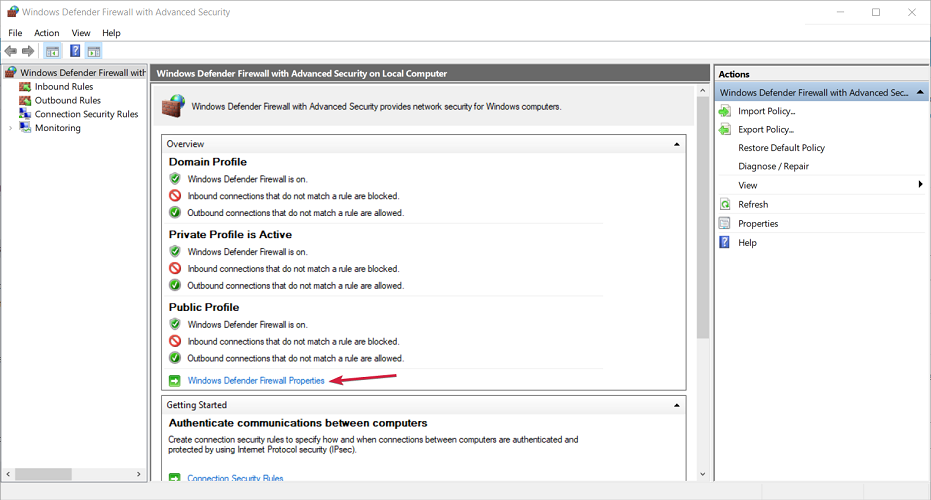Choose Diagnose / Repair action

click(x=773, y=166)
